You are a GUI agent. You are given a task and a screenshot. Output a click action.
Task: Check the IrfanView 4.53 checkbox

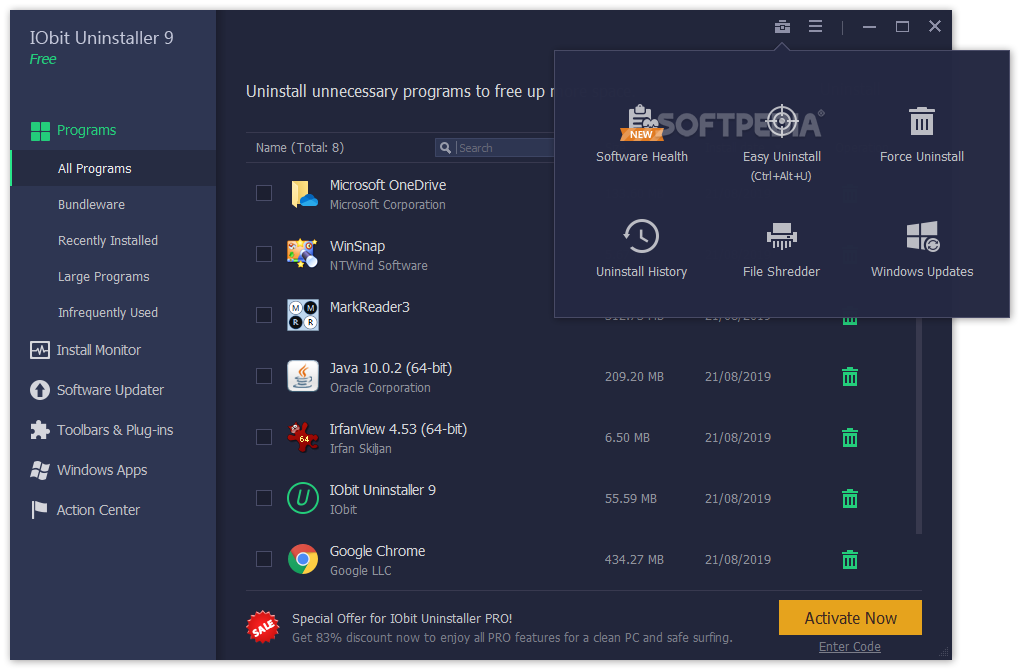point(263,437)
